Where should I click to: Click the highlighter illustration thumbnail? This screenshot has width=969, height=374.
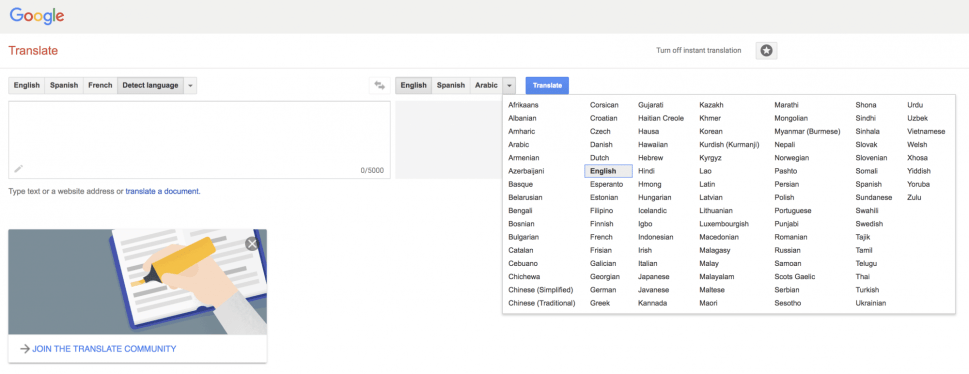click(x=137, y=282)
